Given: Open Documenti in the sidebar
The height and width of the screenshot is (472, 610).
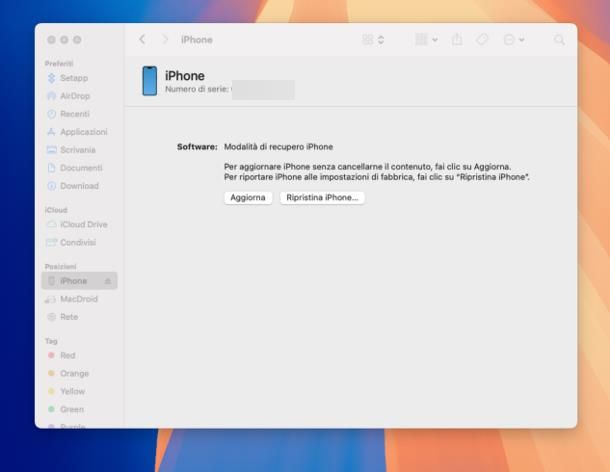Looking at the screenshot, I should [80, 168].
